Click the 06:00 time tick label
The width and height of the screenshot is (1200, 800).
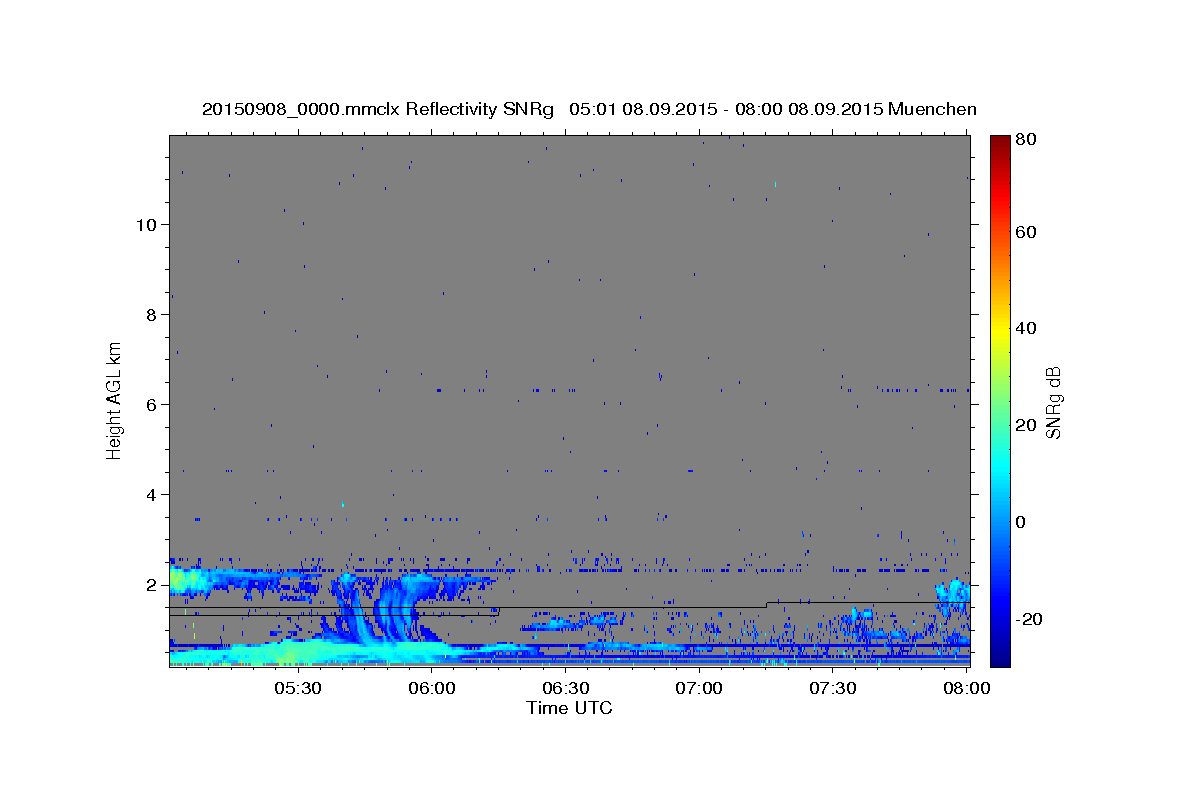(x=432, y=688)
